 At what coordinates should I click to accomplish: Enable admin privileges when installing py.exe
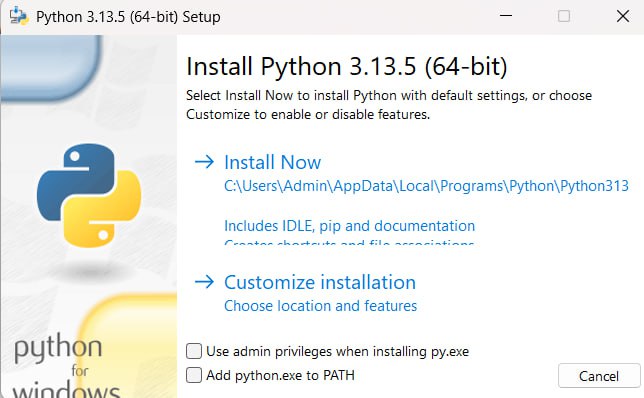[x=194, y=351]
